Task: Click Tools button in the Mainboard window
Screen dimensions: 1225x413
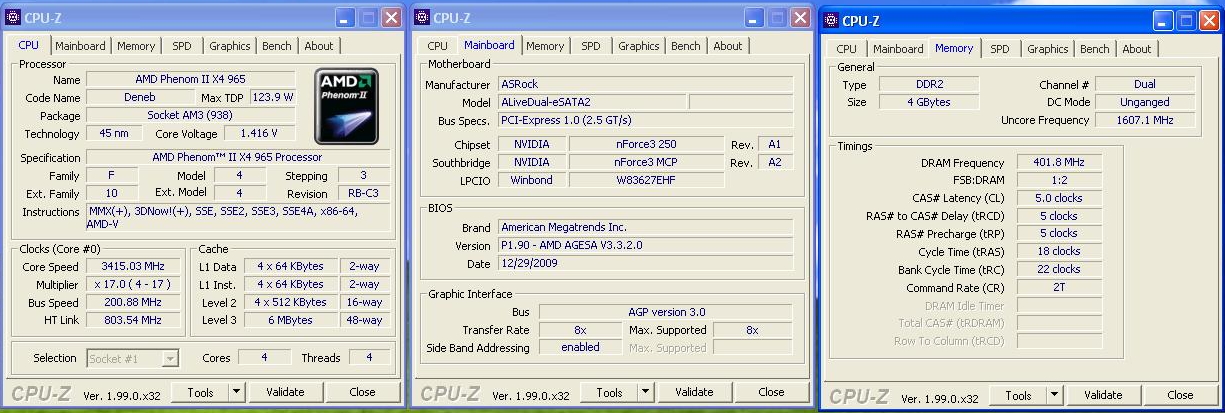Action: 609,392
